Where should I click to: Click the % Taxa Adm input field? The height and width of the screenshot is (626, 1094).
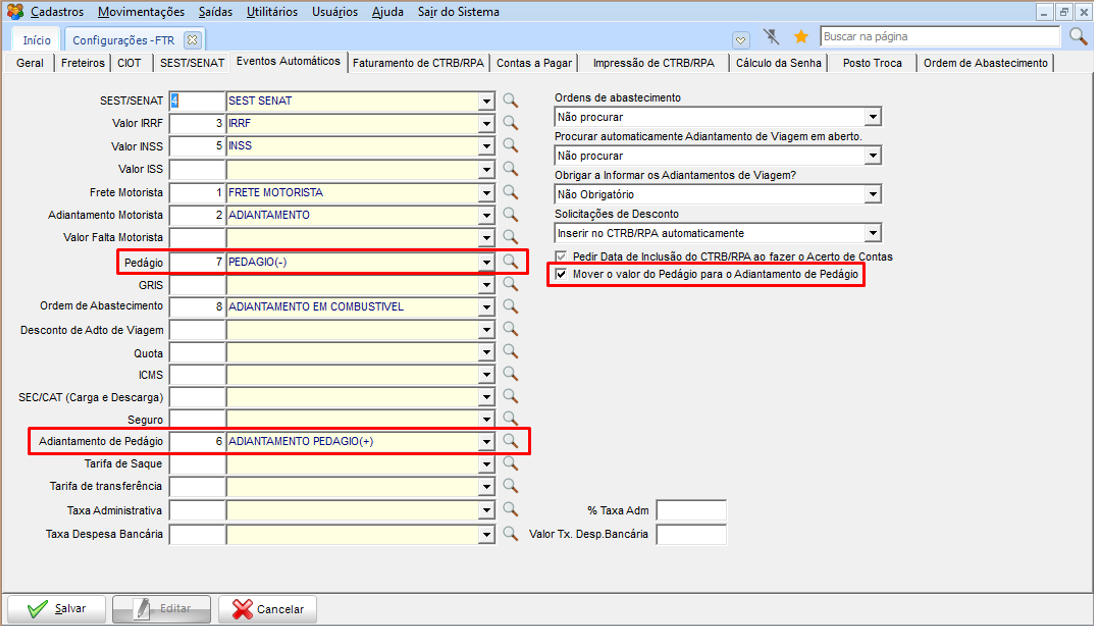click(691, 511)
